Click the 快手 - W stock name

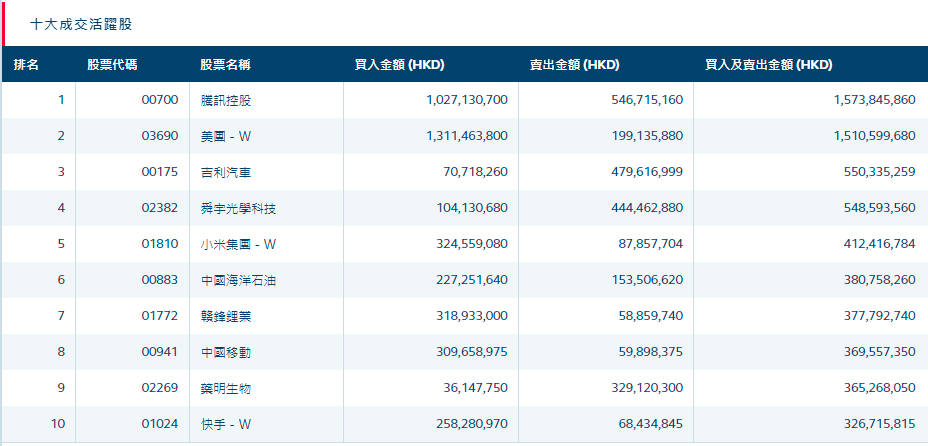[226, 424]
